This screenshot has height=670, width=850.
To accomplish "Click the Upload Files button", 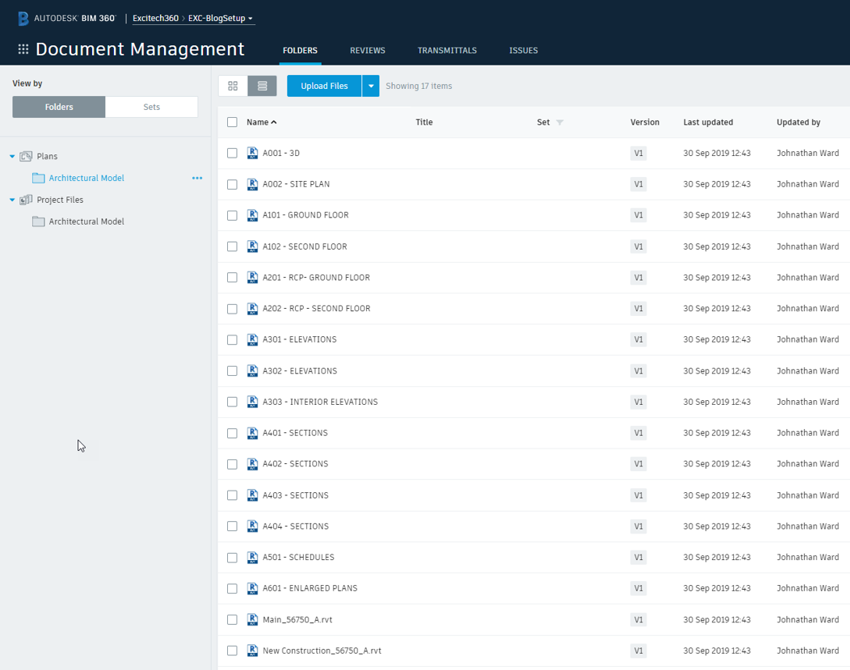I will 324,86.
